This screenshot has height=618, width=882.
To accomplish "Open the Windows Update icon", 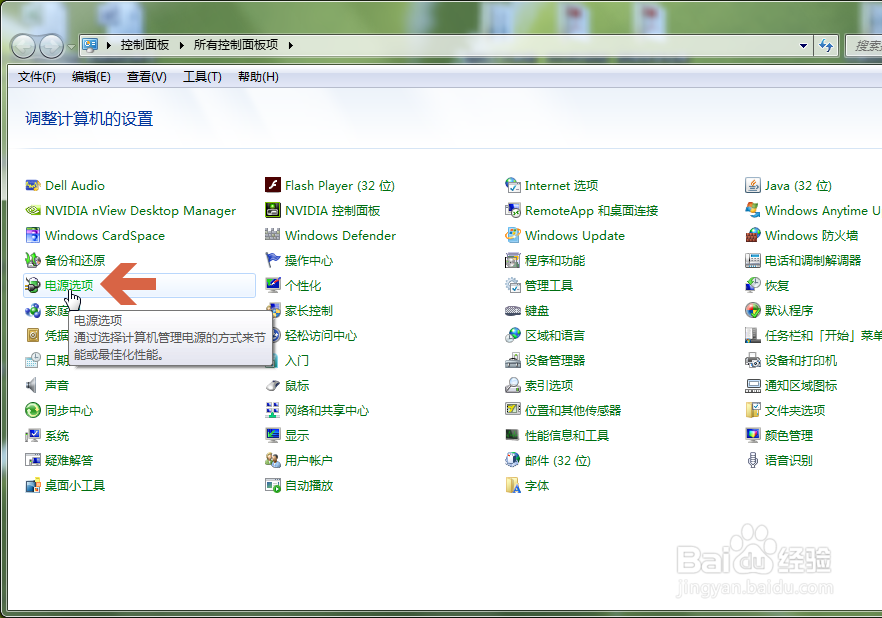I will pos(513,235).
